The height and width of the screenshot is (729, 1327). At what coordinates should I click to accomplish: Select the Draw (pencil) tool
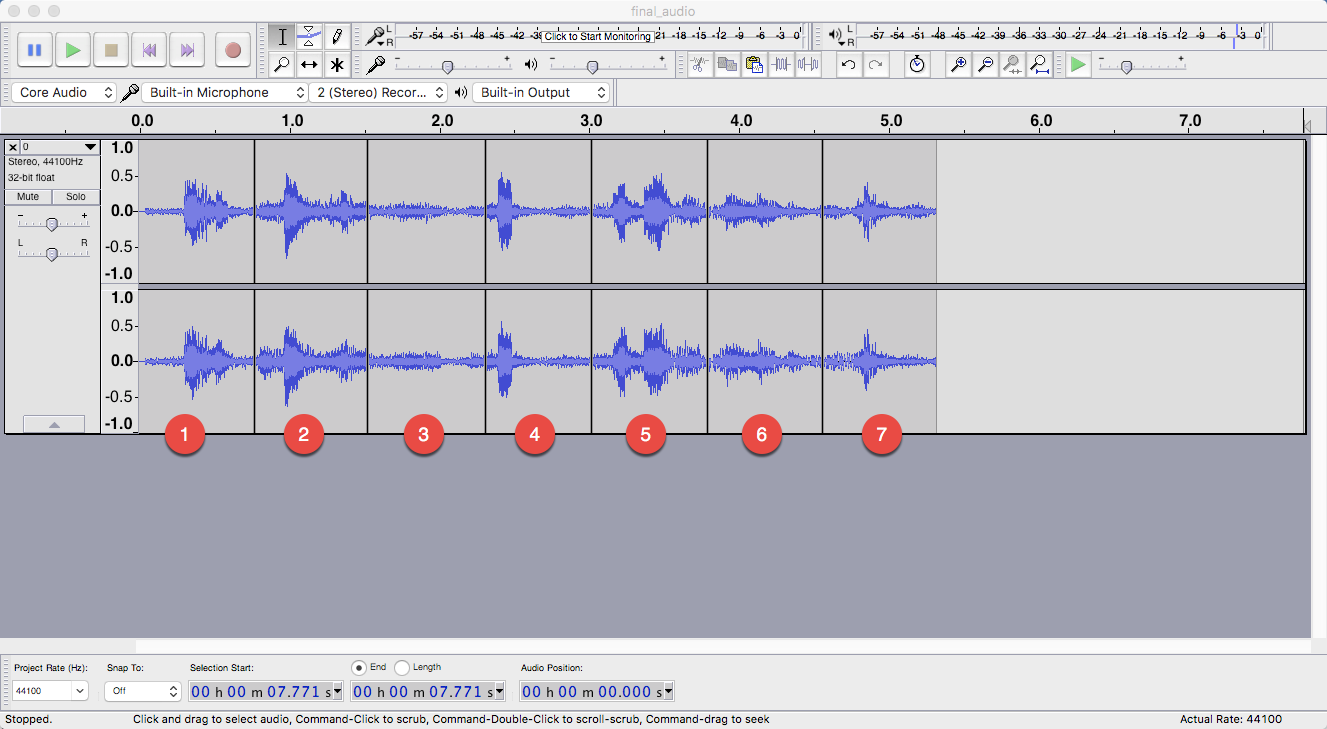[337, 37]
